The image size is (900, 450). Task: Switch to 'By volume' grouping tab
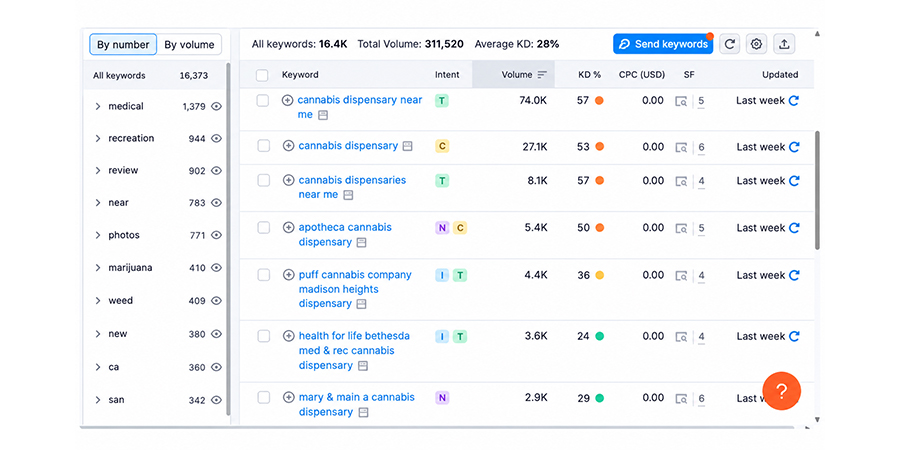coord(189,45)
